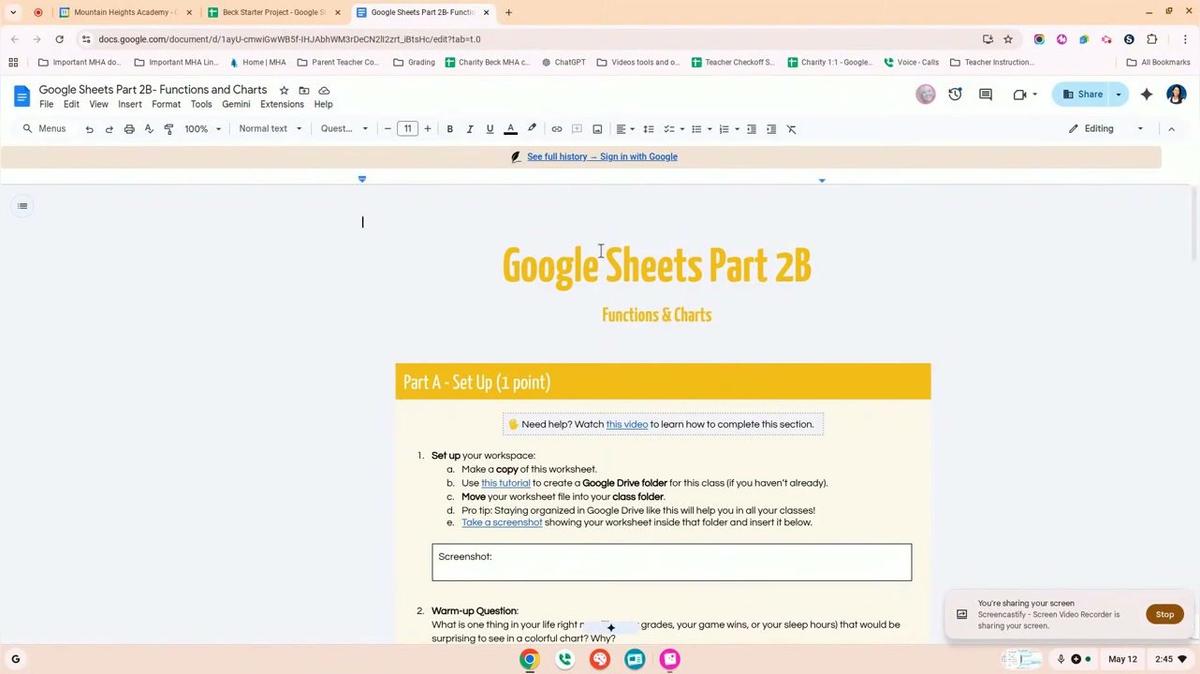
Task: Open a new browser tab
Action: 509,13
